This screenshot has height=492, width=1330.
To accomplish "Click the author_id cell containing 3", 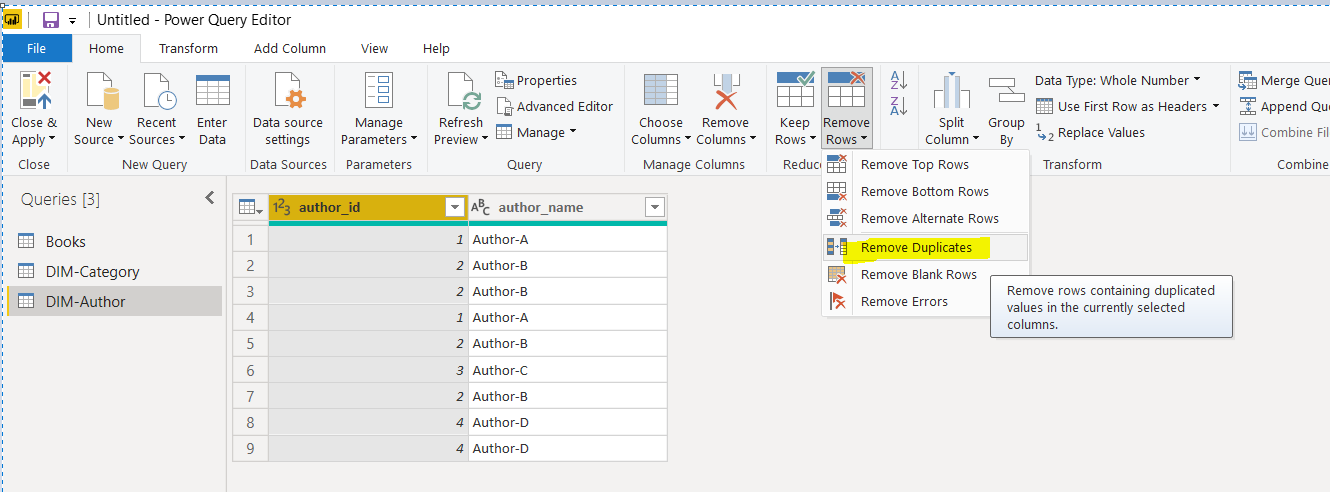I will (x=368, y=370).
